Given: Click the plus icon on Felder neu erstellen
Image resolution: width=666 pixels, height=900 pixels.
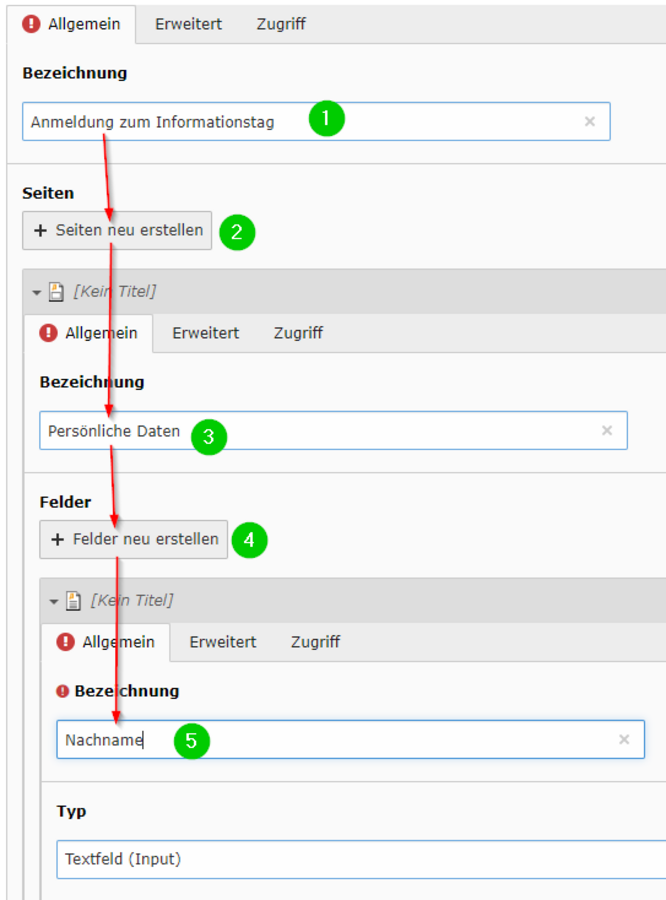Looking at the screenshot, I should (57, 539).
